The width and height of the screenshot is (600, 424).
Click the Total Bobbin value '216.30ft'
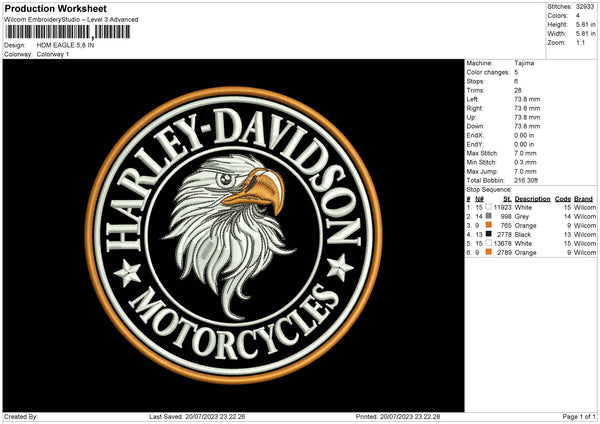(x=526, y=180)
